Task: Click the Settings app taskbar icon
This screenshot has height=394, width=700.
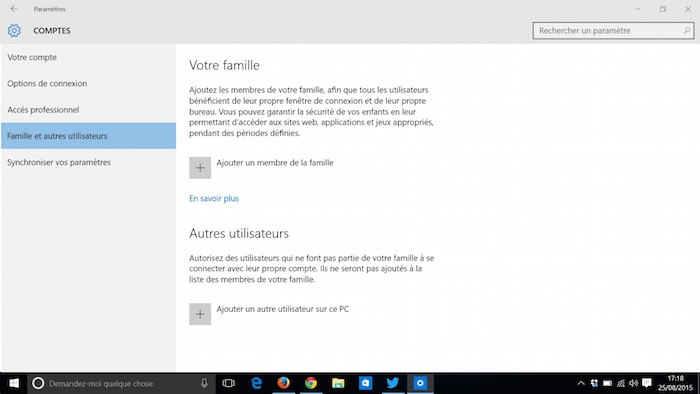Action: [420, 383]
